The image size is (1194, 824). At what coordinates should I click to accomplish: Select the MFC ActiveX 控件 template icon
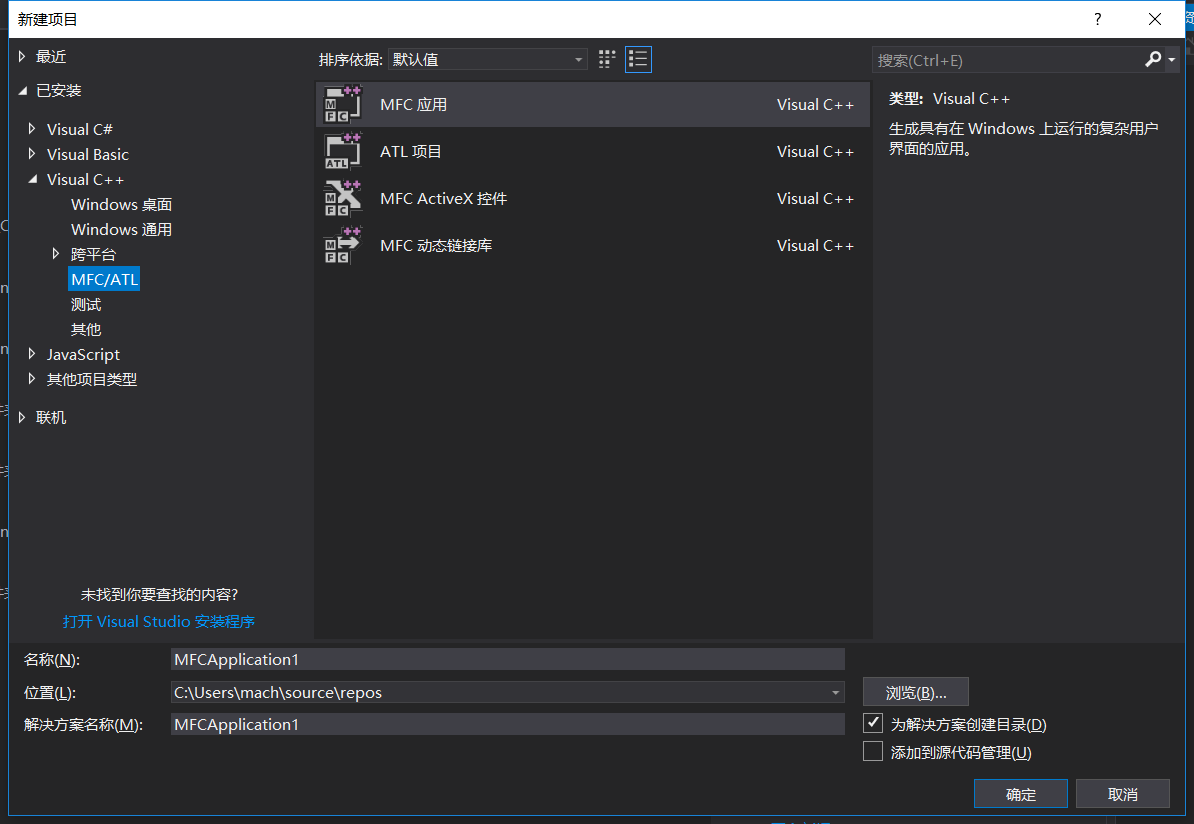[343, 199]
